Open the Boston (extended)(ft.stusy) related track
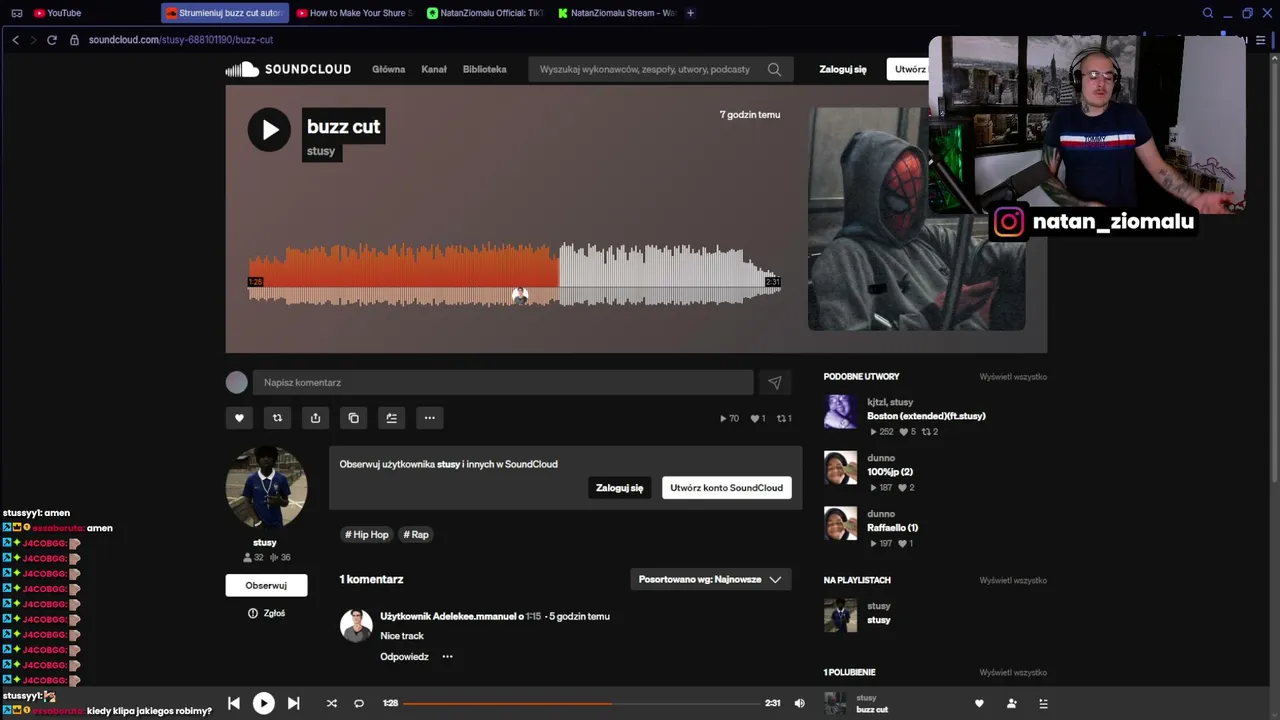The image size is (1280, 720). [926, 416]
